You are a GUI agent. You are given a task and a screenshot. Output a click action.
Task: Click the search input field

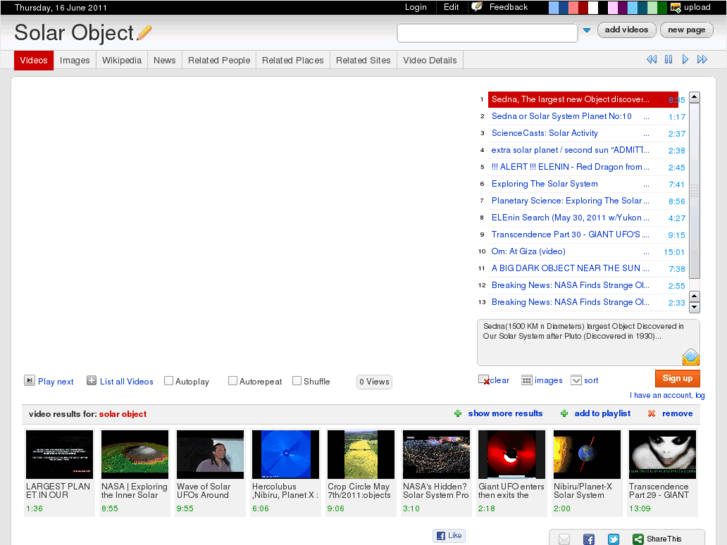point(487,33)
